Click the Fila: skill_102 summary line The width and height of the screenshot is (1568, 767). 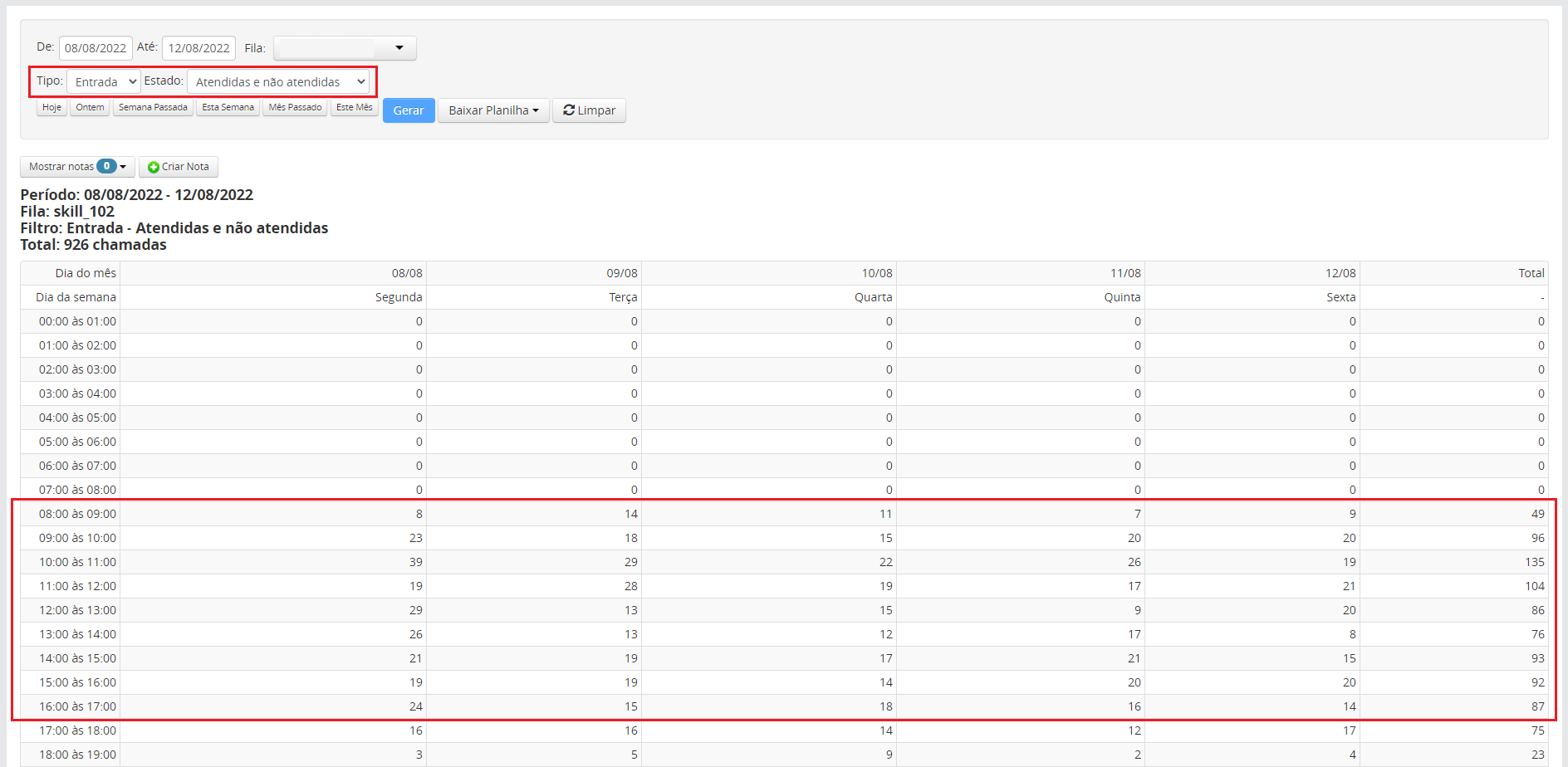(x=67, y=212)
